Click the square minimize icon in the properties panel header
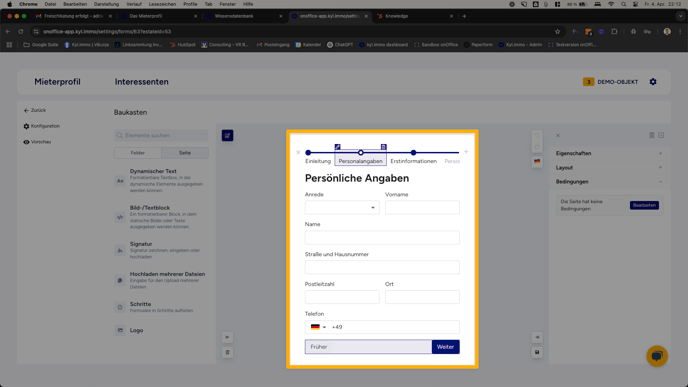688x387 pixels. pyautogui.click(x=661, y=135)
